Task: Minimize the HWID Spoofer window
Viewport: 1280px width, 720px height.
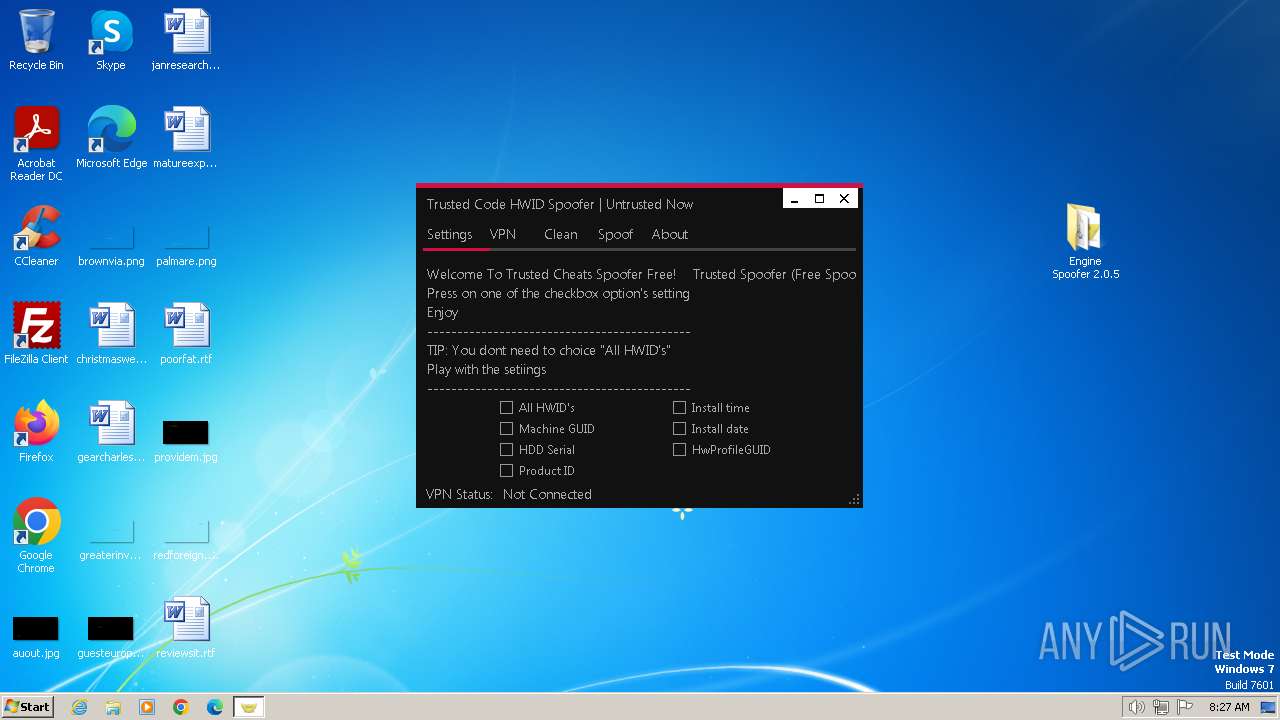Action: (x=795, y=199)
